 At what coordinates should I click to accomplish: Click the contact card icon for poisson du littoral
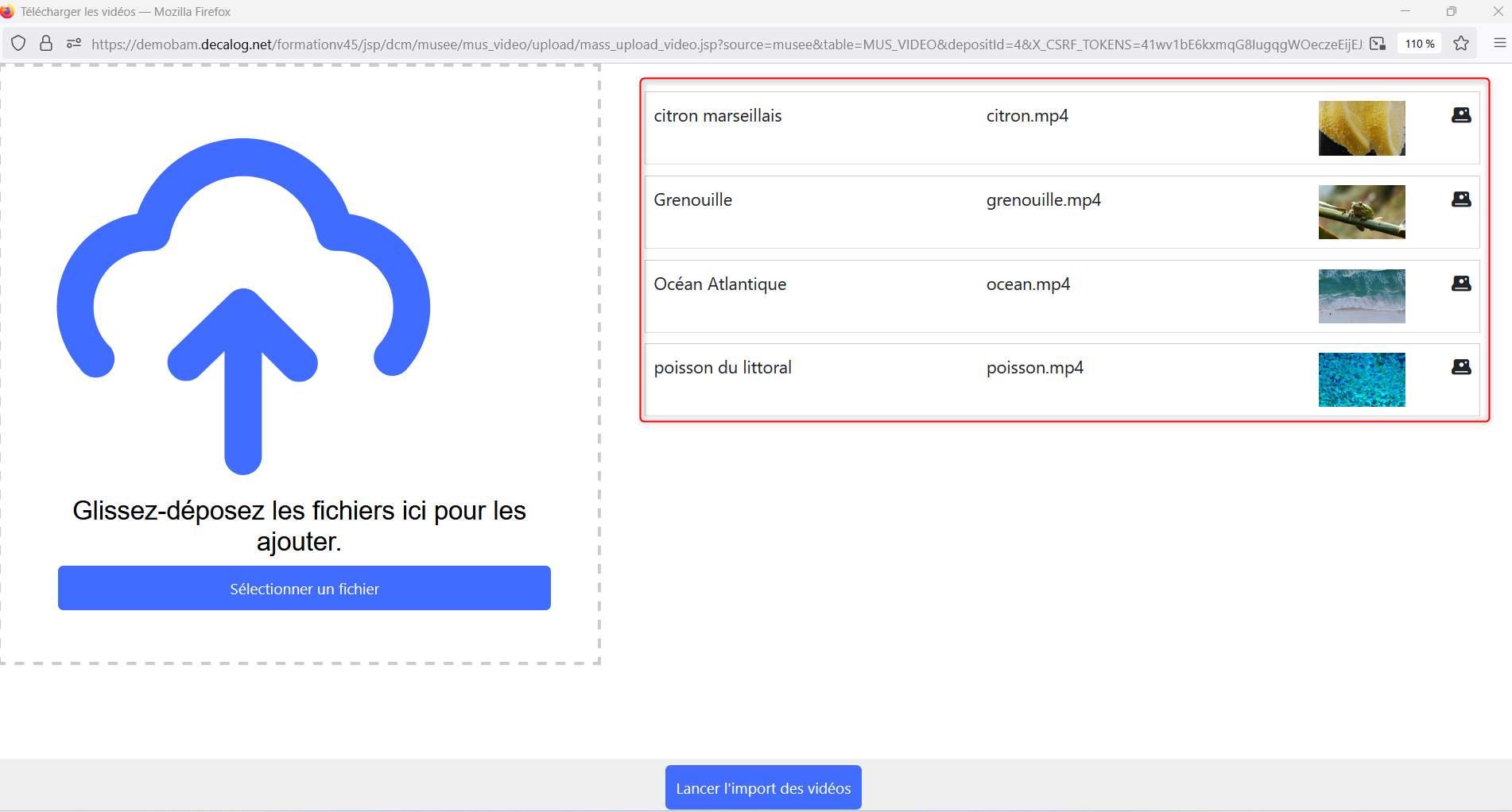(1460, 367)
